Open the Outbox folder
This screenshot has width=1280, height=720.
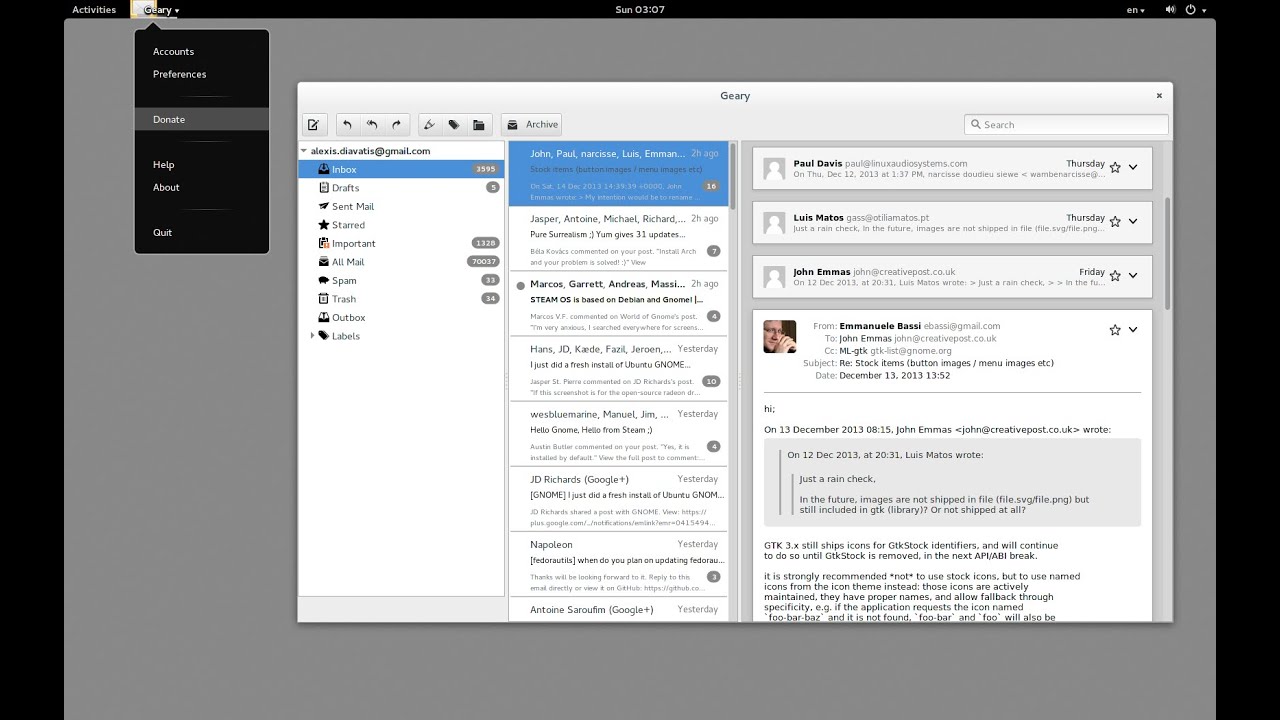click(401, 318)
